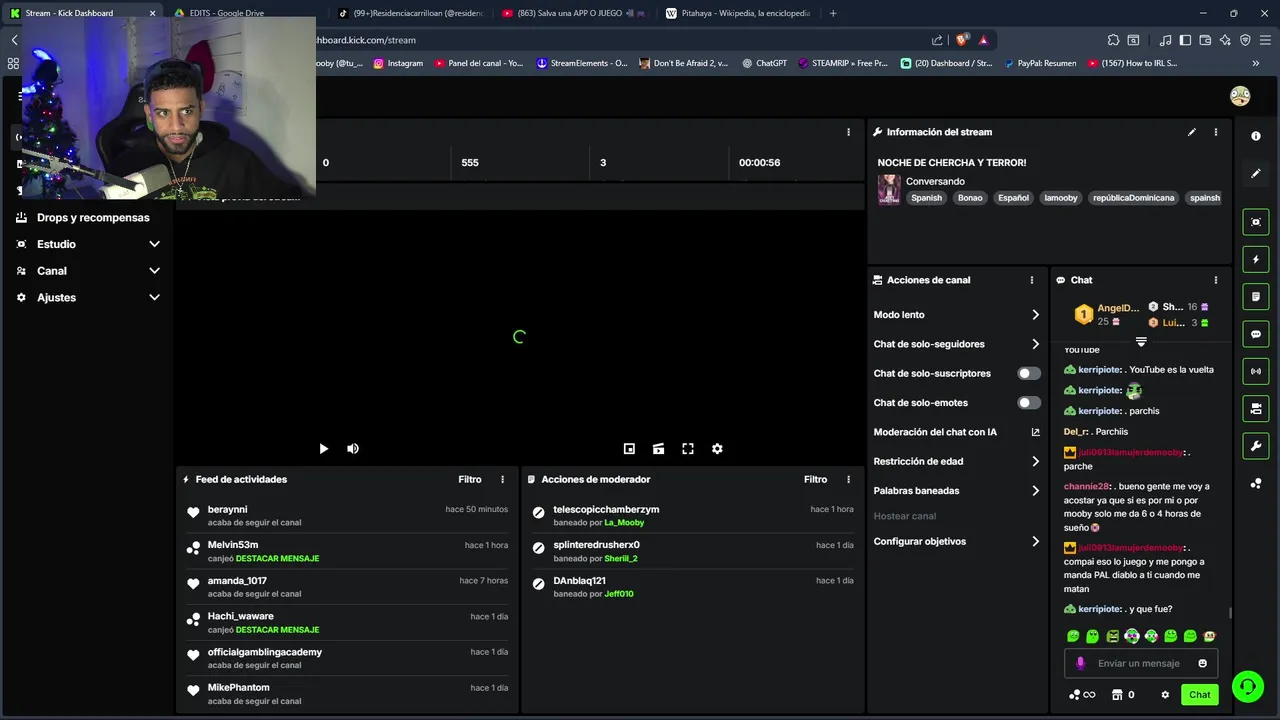Open Acciones de canal options menu
This screenshot has width=1280, height=720.
1032,280
